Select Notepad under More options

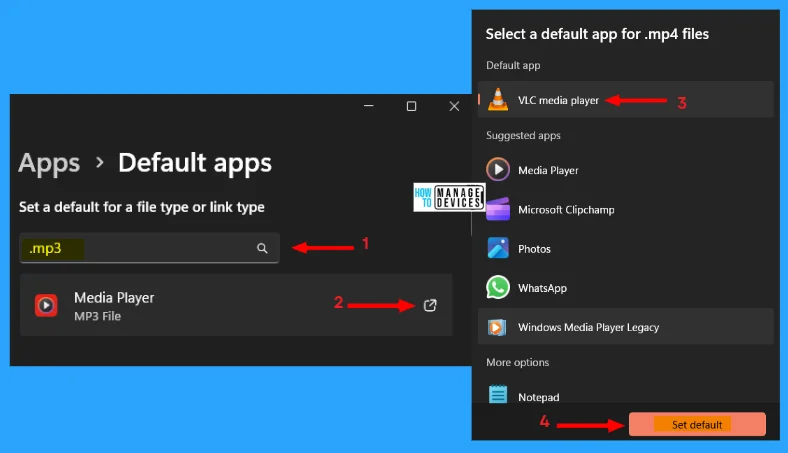pyautogui.click(x=625, y=395)
